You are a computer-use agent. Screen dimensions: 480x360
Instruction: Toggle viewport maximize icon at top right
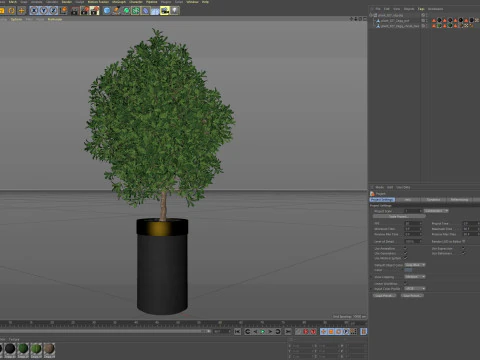coord(364,19)
